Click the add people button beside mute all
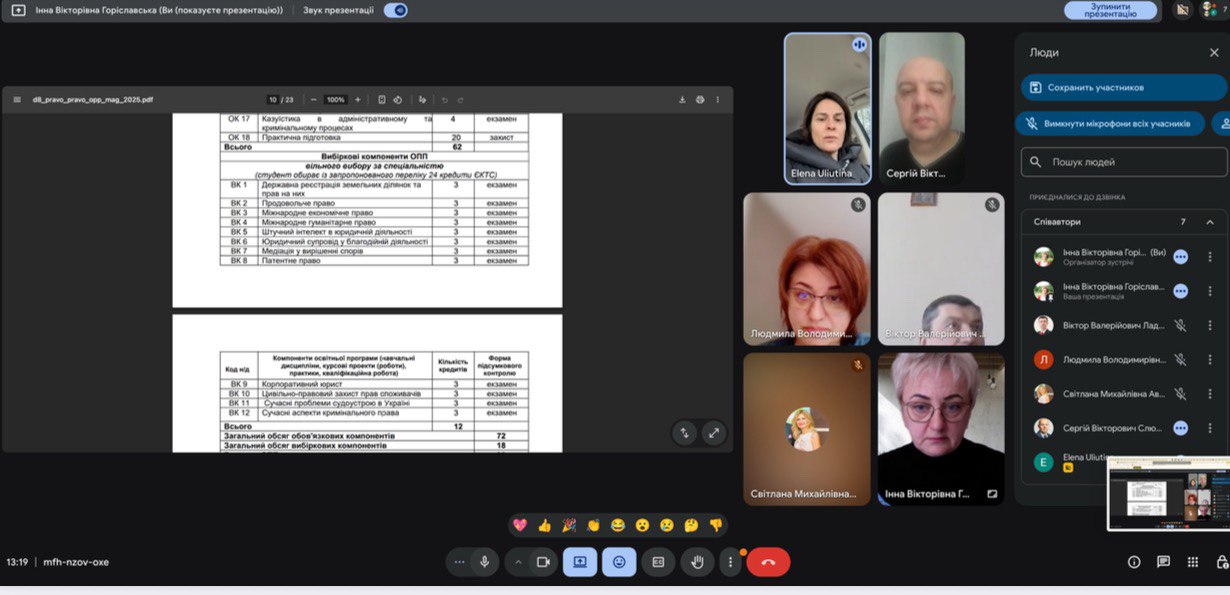Viewport: 1230px width, 595px height. [x=1221, y=123]
